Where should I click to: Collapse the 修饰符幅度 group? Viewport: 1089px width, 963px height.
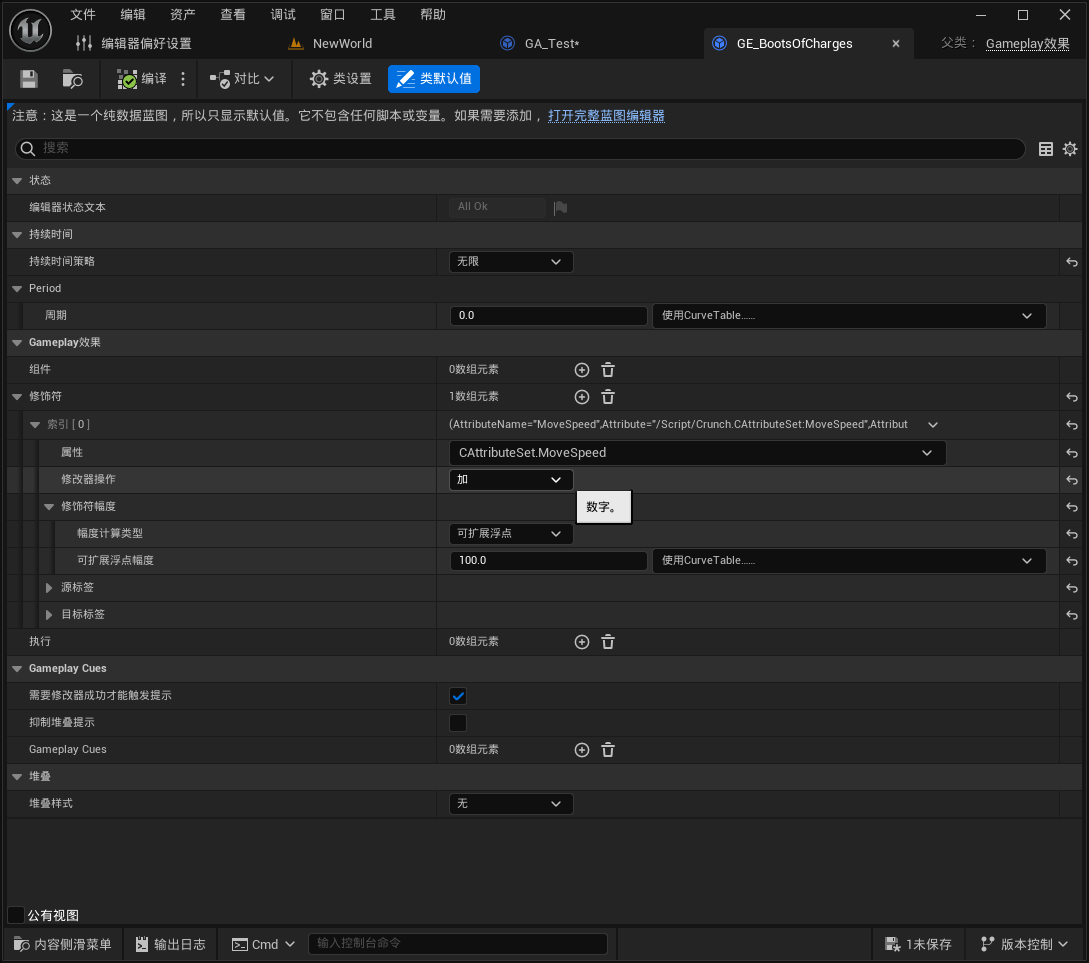coord(49,507)
